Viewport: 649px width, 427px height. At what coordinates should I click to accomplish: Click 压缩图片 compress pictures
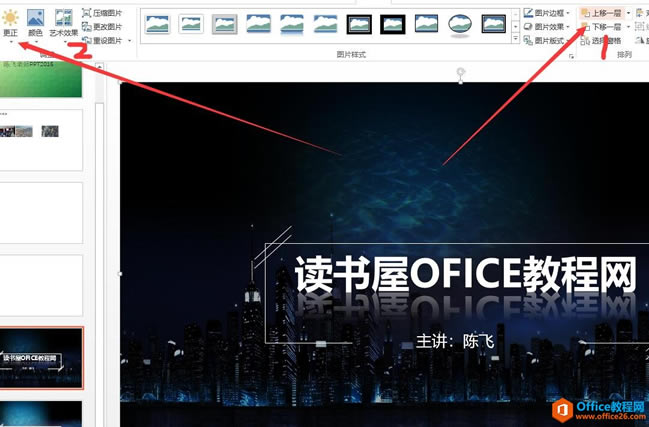point(102,13)
